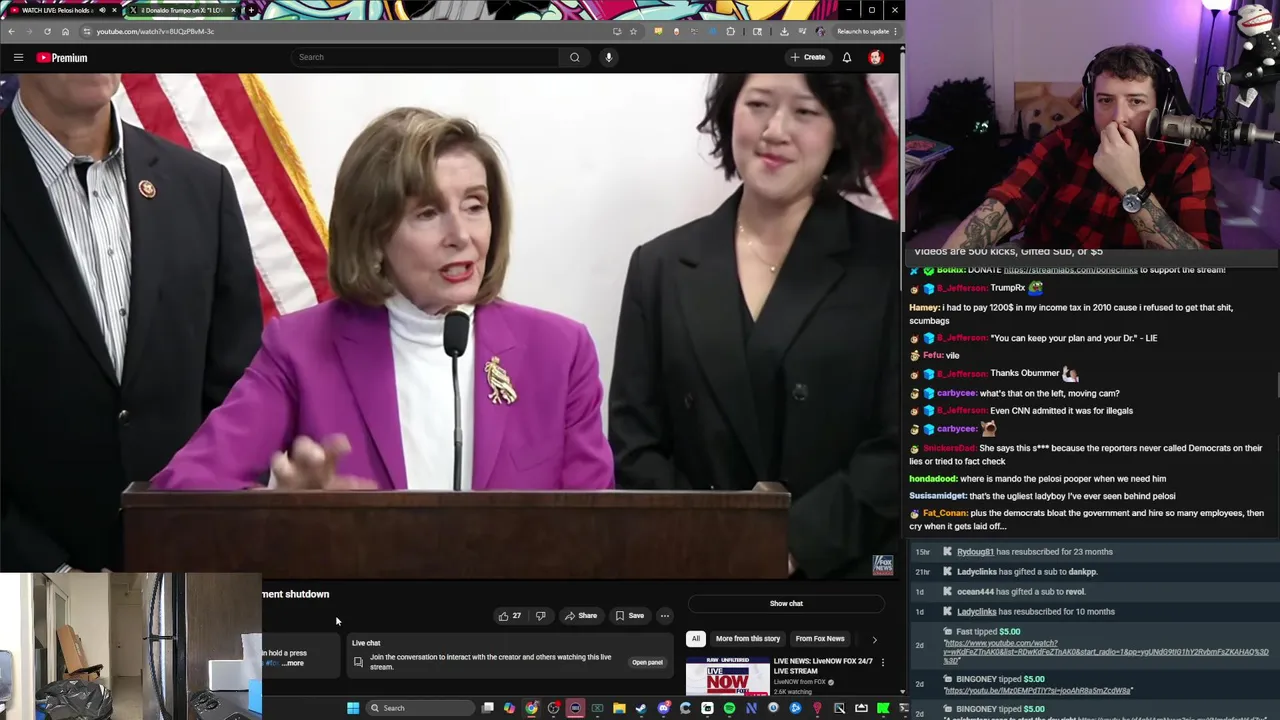Open Steam from the taskbar
1280x720 pixels.
click(x=640, y=708)
